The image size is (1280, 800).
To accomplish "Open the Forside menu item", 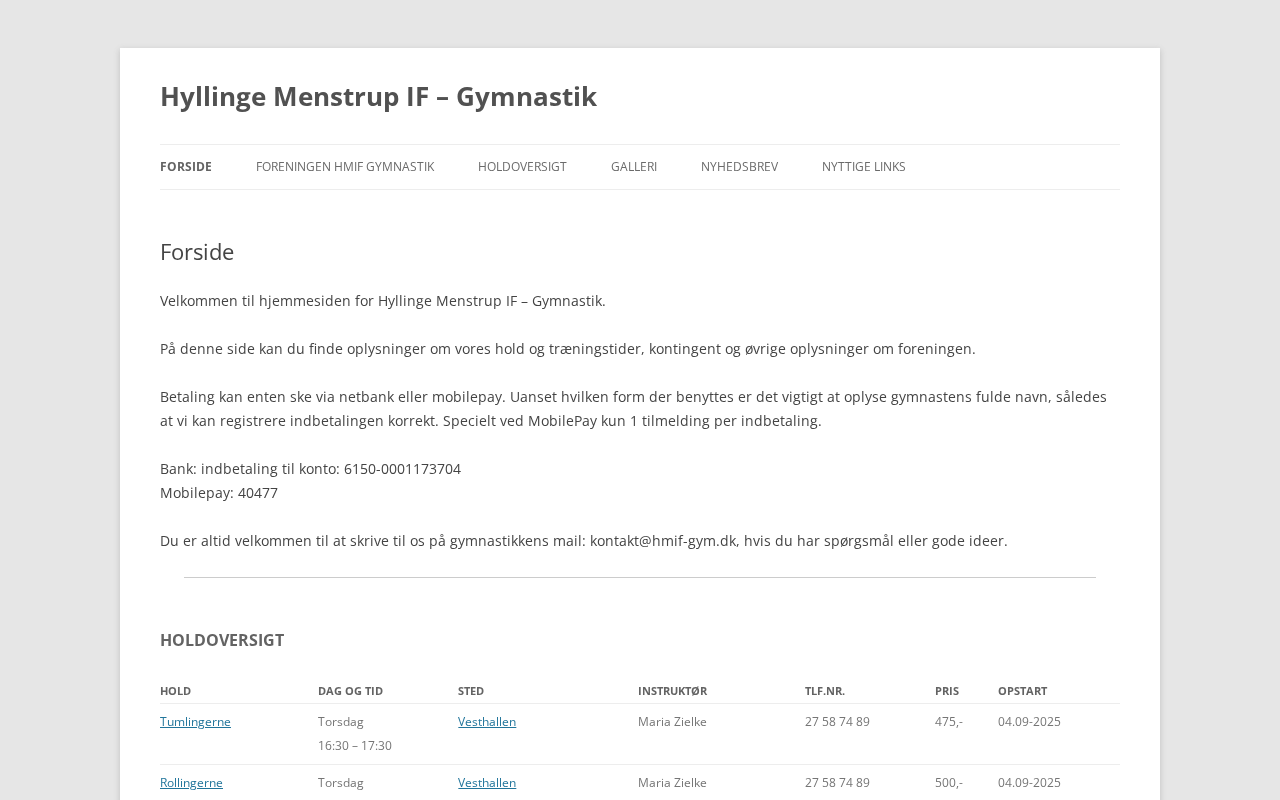I will tap(186, 167).
